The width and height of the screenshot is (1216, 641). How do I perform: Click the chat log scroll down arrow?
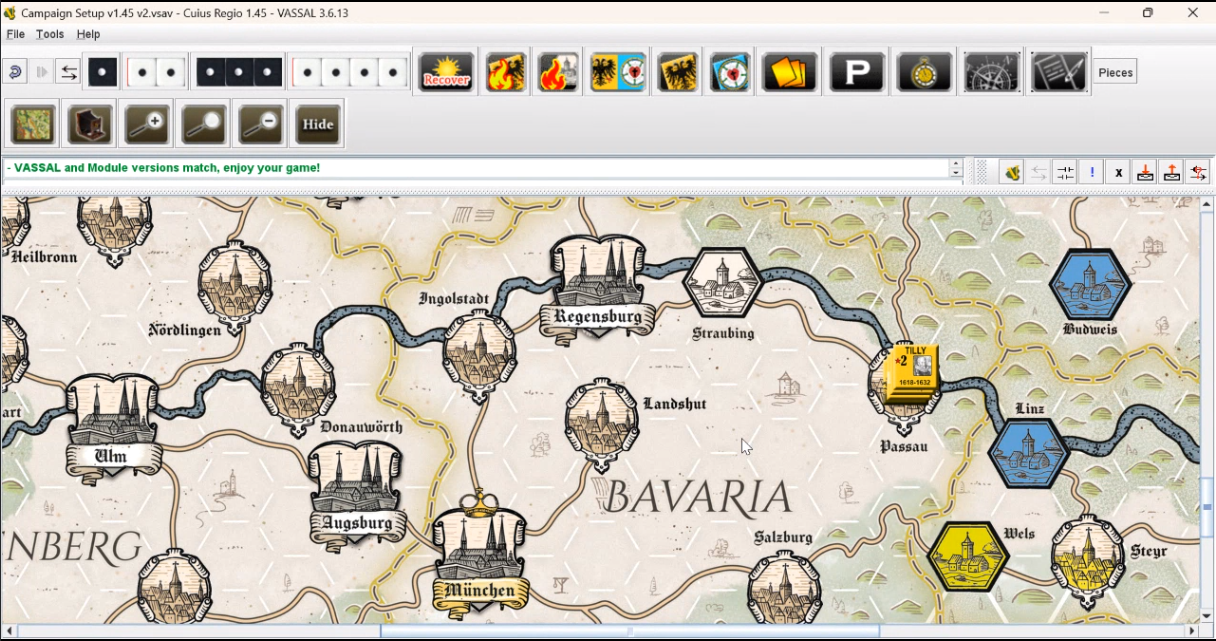point(956,175)
